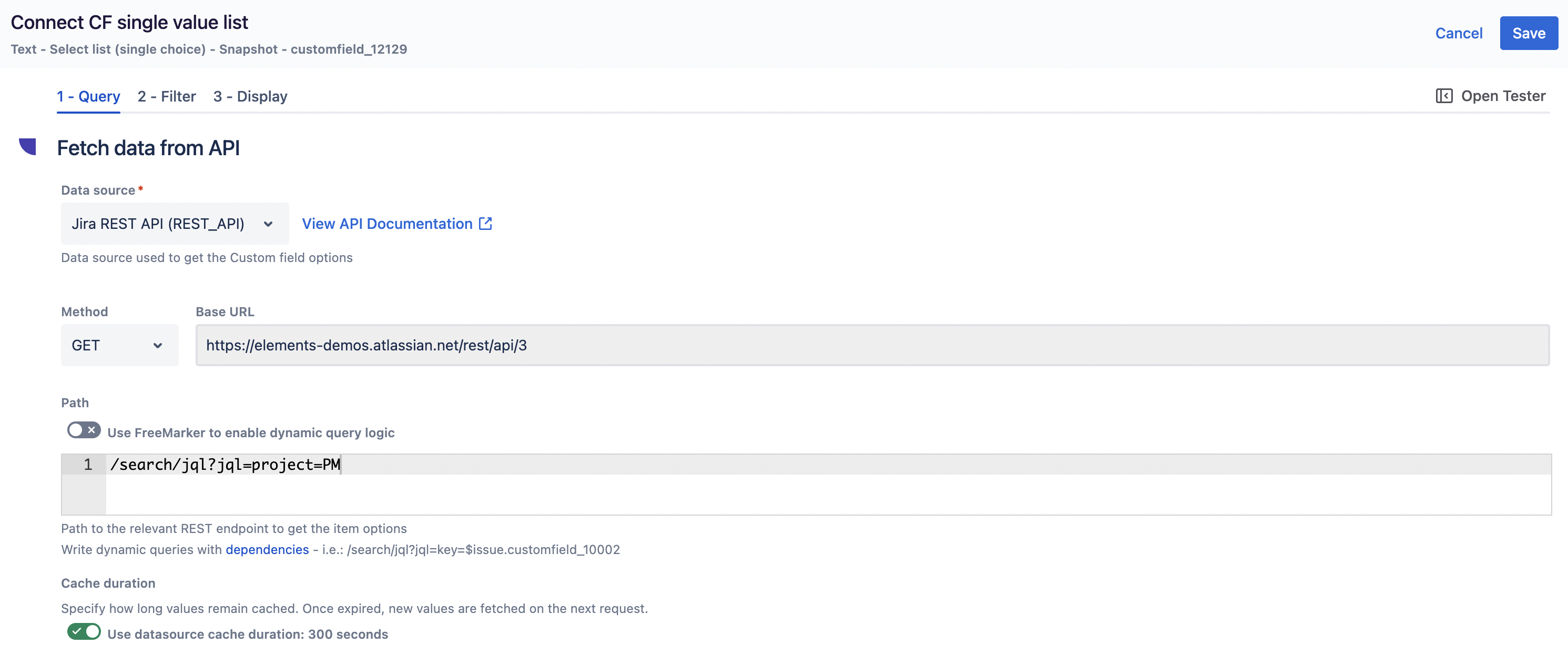The width and height of the screenshot is (1568, 664).
Task: Click the Path field label
Action: pyautogui.click(x=75, y=403)
